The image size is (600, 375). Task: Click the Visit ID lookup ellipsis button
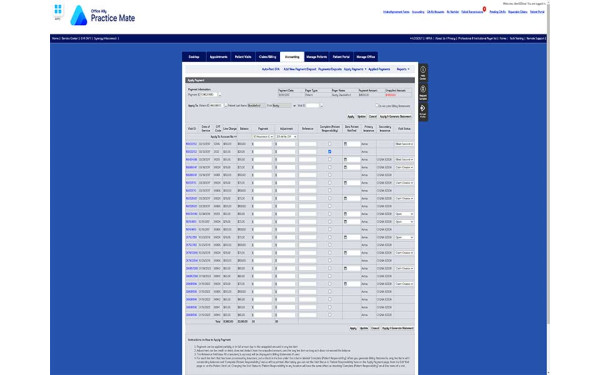(321, 106)
